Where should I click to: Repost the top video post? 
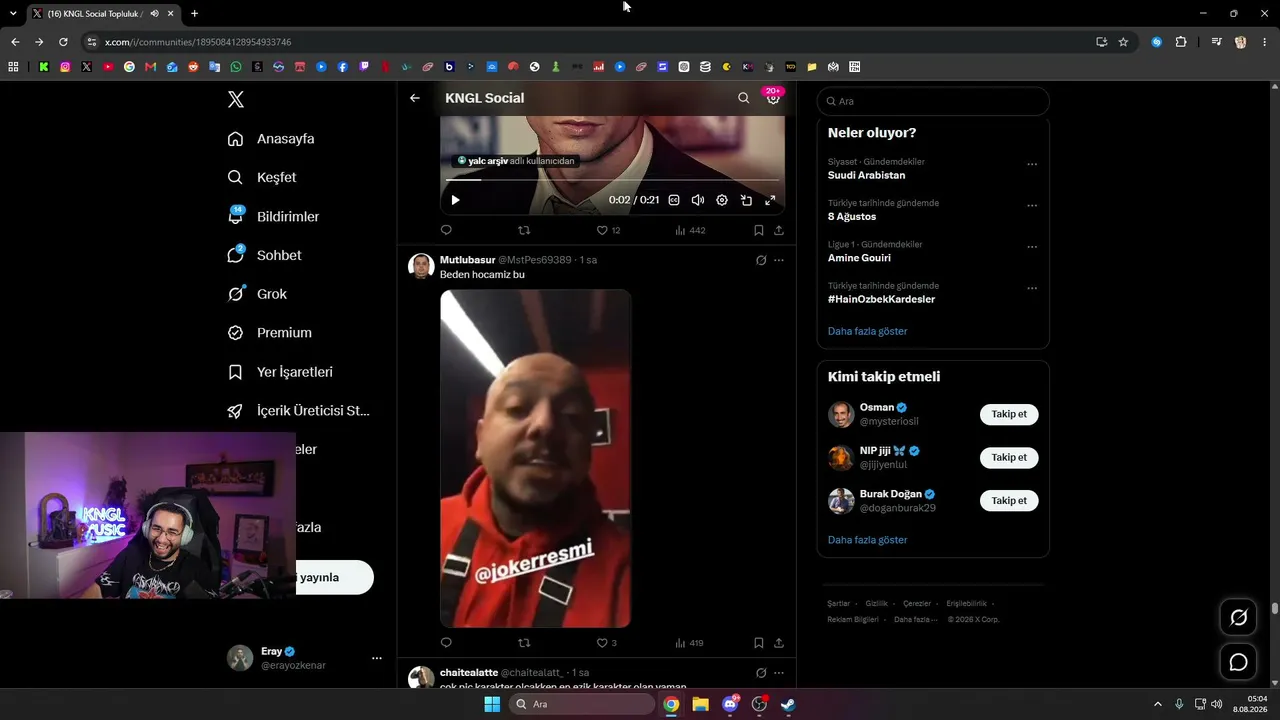pyautogui.click(x=524, y=230)
